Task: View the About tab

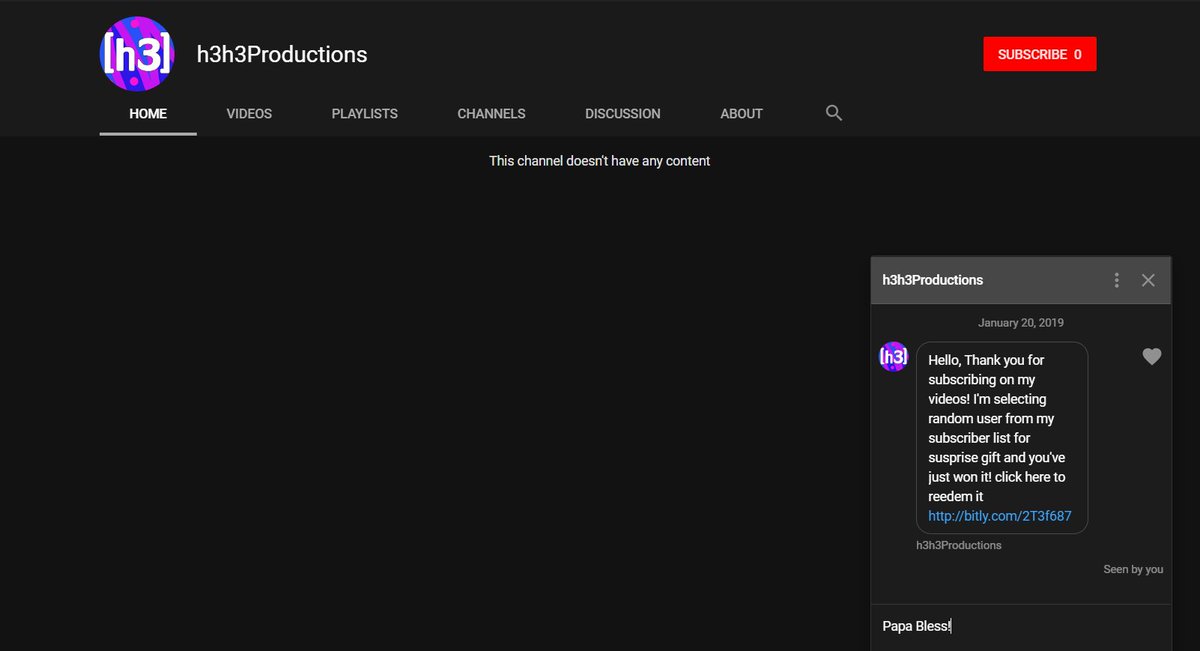Action: (x=742, y=114)
